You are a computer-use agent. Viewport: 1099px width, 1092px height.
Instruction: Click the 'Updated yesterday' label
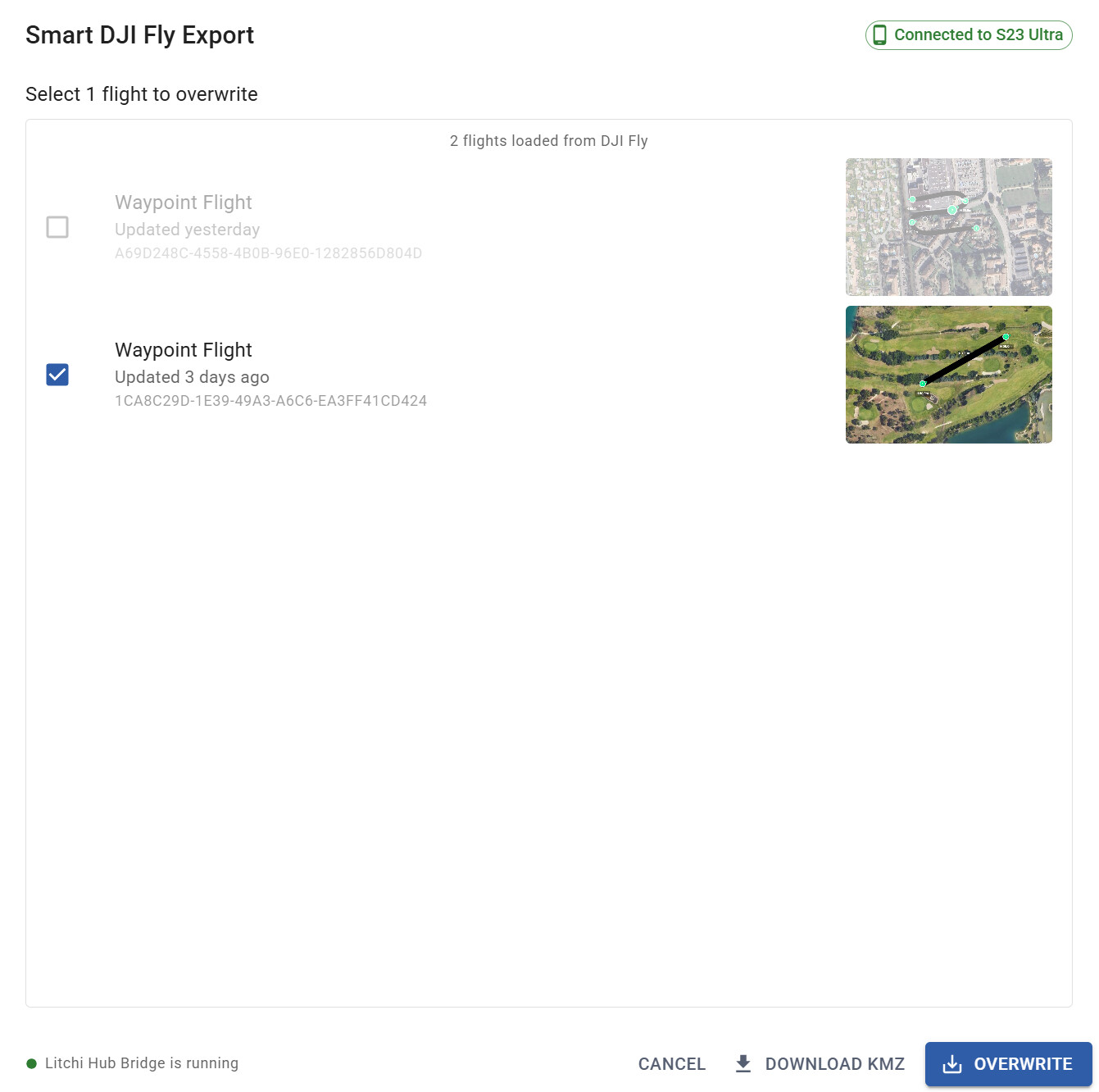(187, 230)
